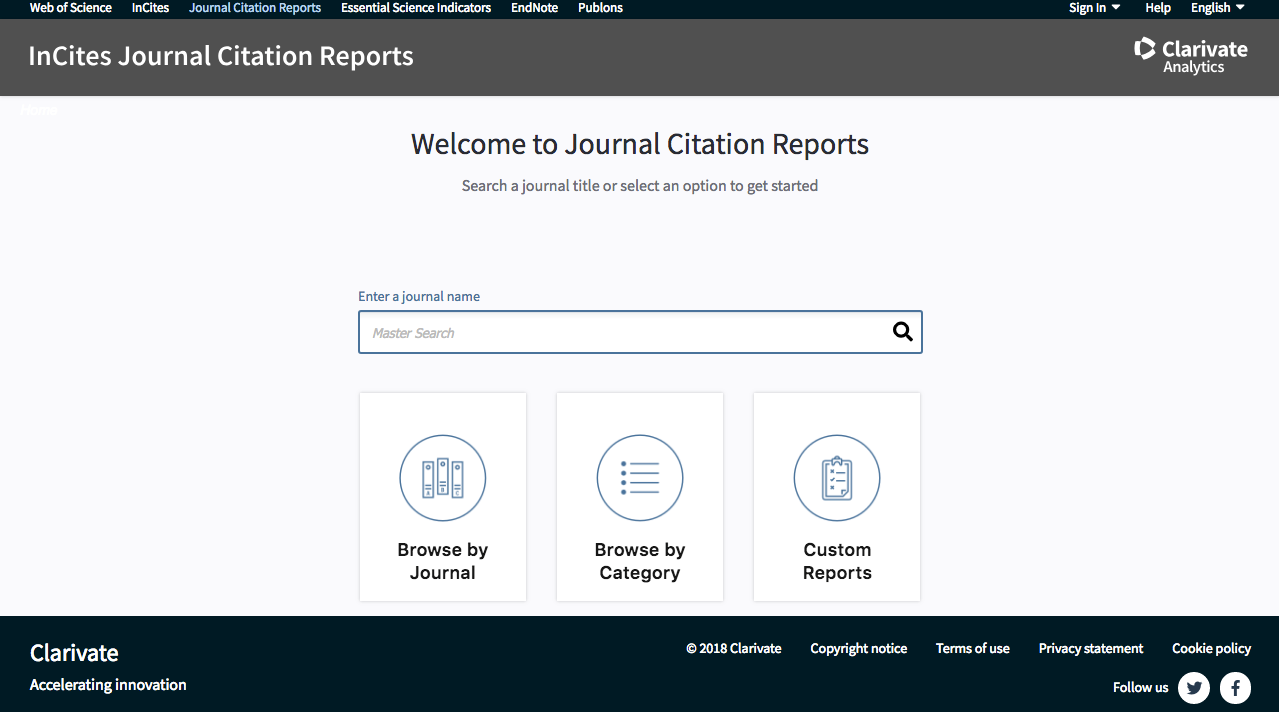The width and height of the screenshot is (1279, 712).
Task: Open the Help link
Action: (1158, 8)
